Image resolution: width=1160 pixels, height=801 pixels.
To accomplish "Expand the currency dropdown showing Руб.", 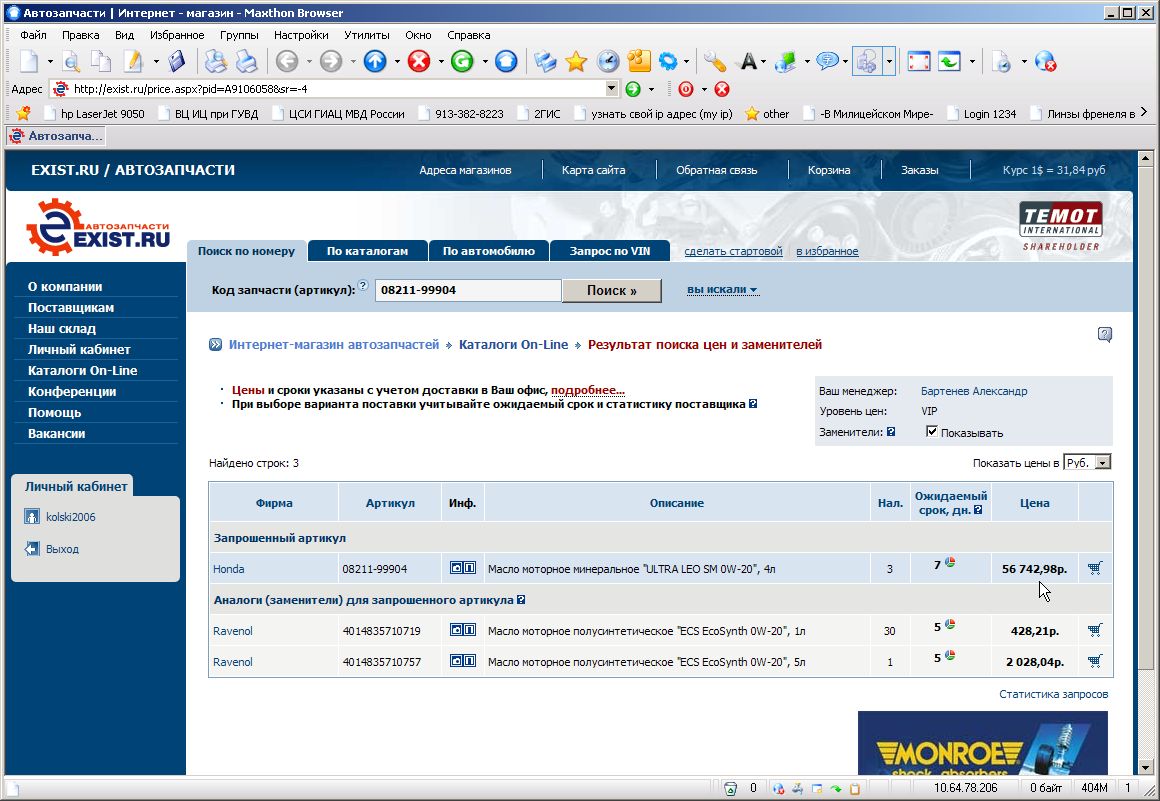I will (1102, 463).
